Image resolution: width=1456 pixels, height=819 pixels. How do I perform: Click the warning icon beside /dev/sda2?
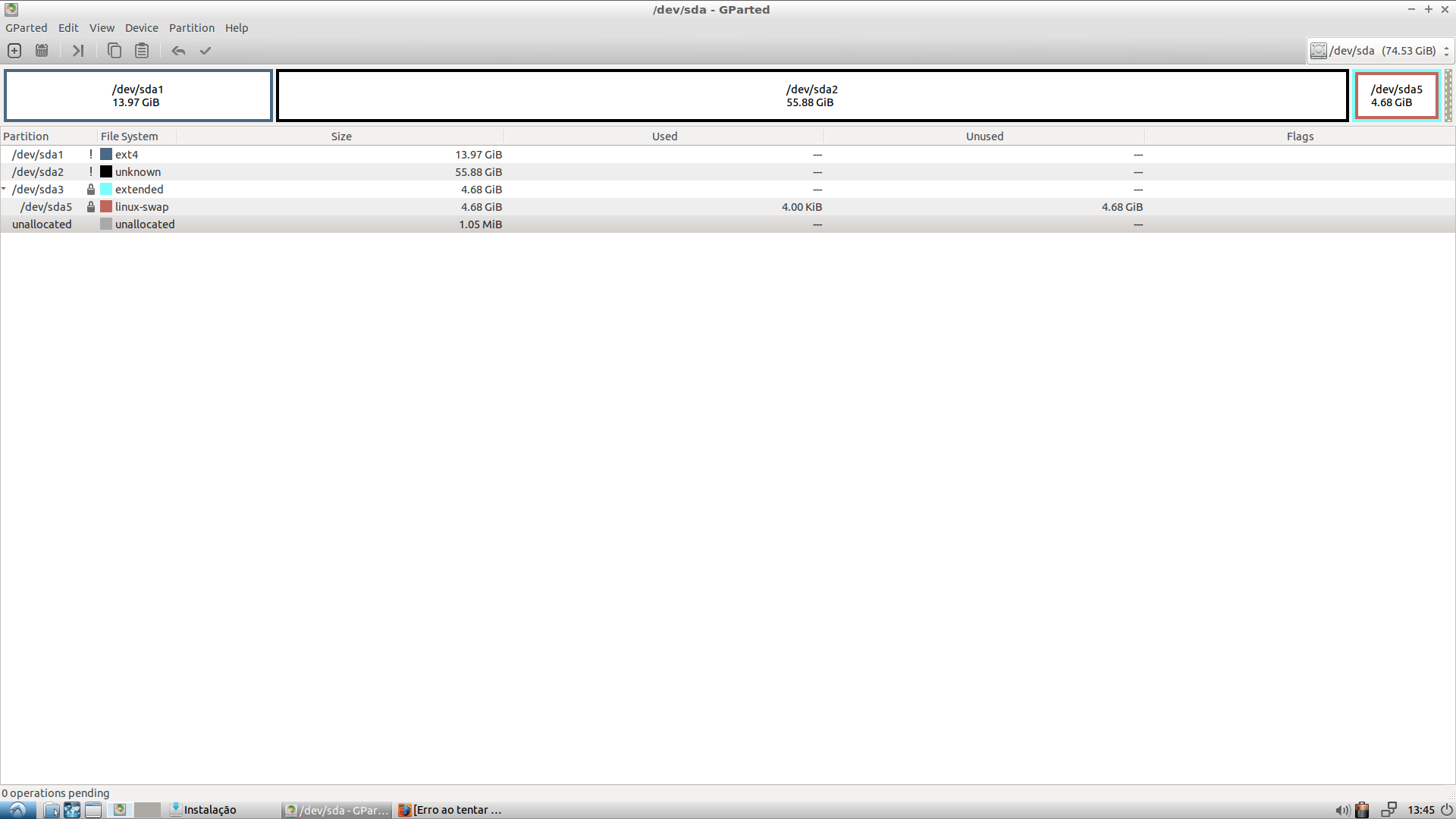tap(90, 172)
